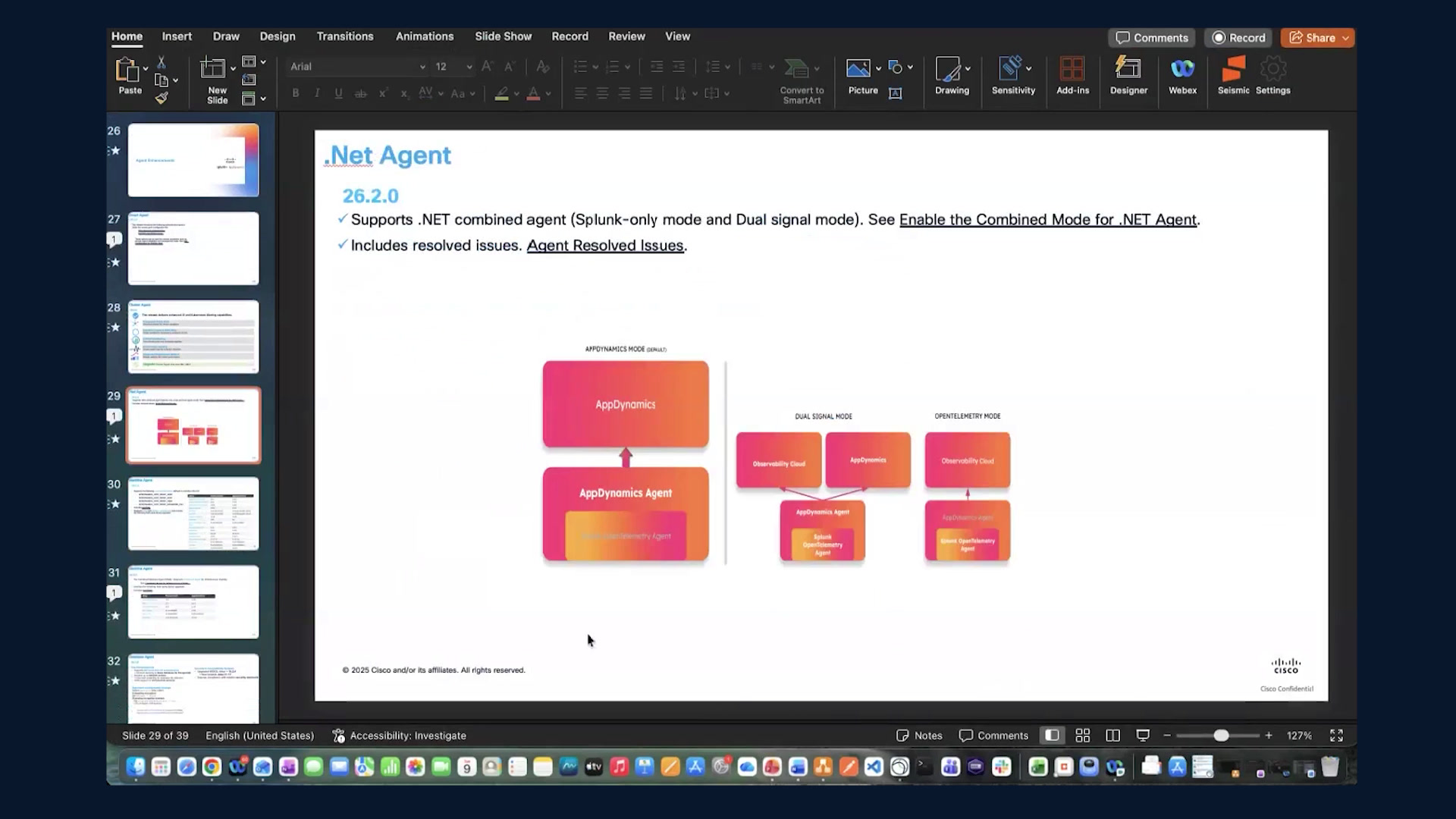Open the Insert tab
This screenshot has height=819, width=1456.
pos(177,36)
